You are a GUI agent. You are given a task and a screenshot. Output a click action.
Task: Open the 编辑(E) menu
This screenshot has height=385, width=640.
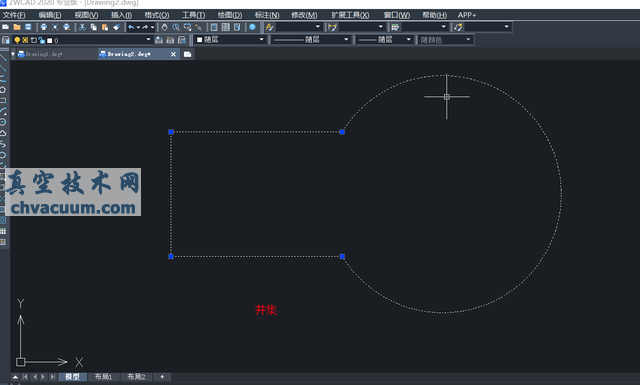click(50, 15)
